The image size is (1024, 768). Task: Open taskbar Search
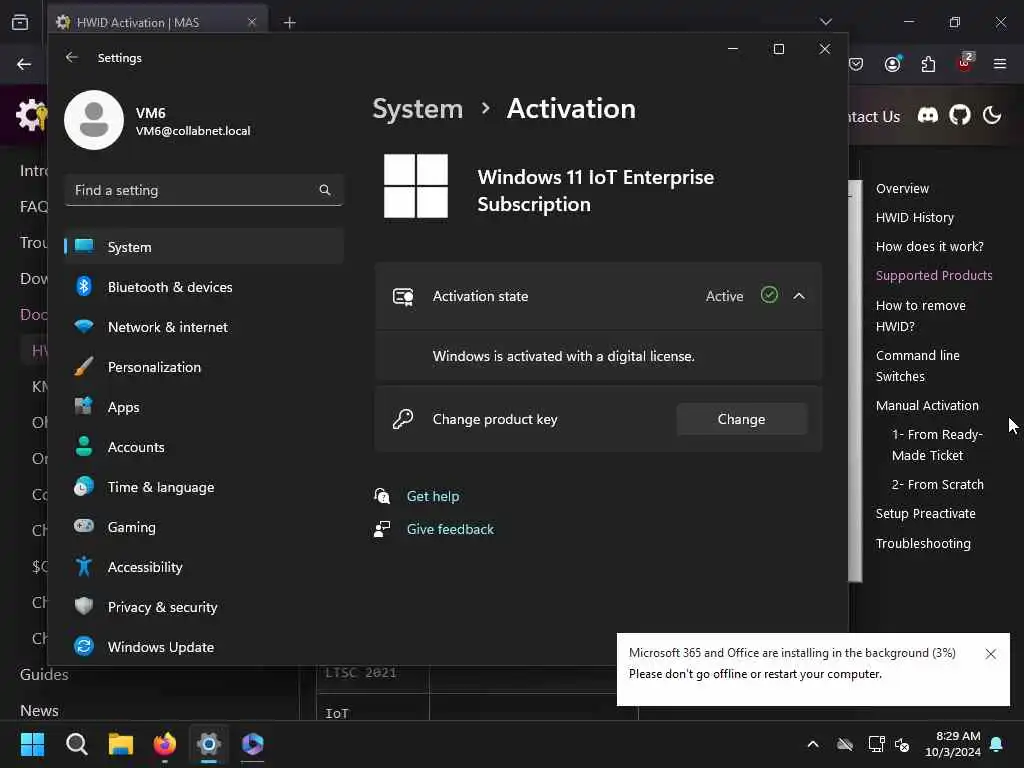[x=76, y=744]
